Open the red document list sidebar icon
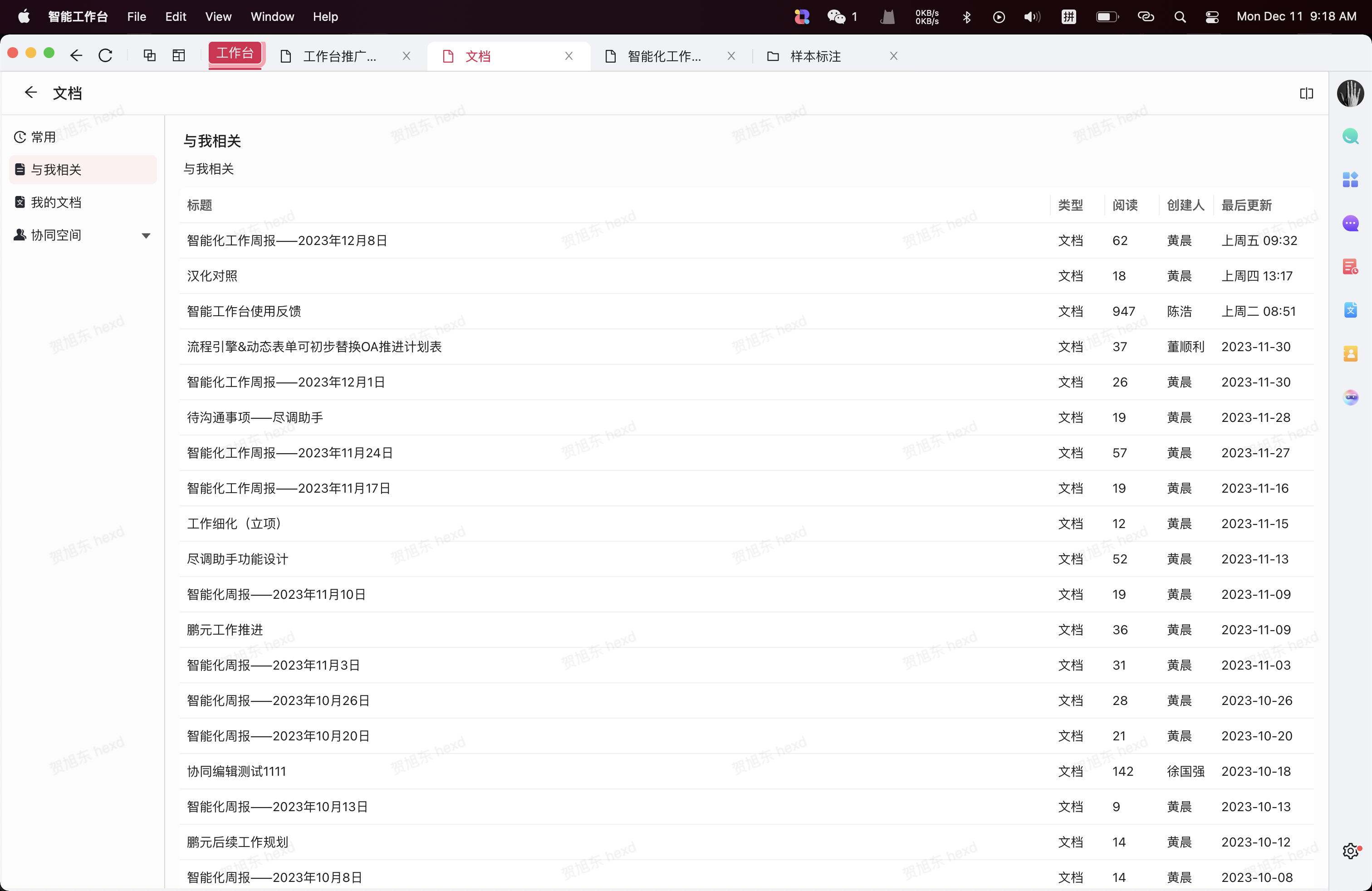 tap(1350, 267)
